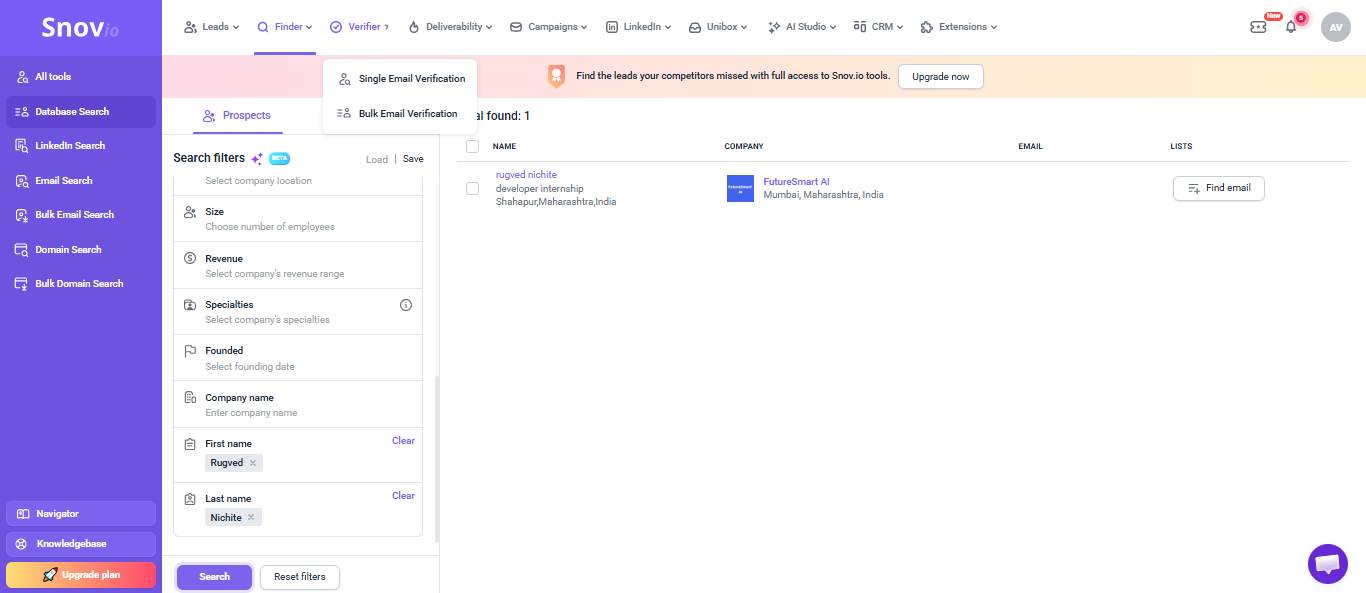
Task: Open Bulk Email Search in sidebar
Action: 81,215
